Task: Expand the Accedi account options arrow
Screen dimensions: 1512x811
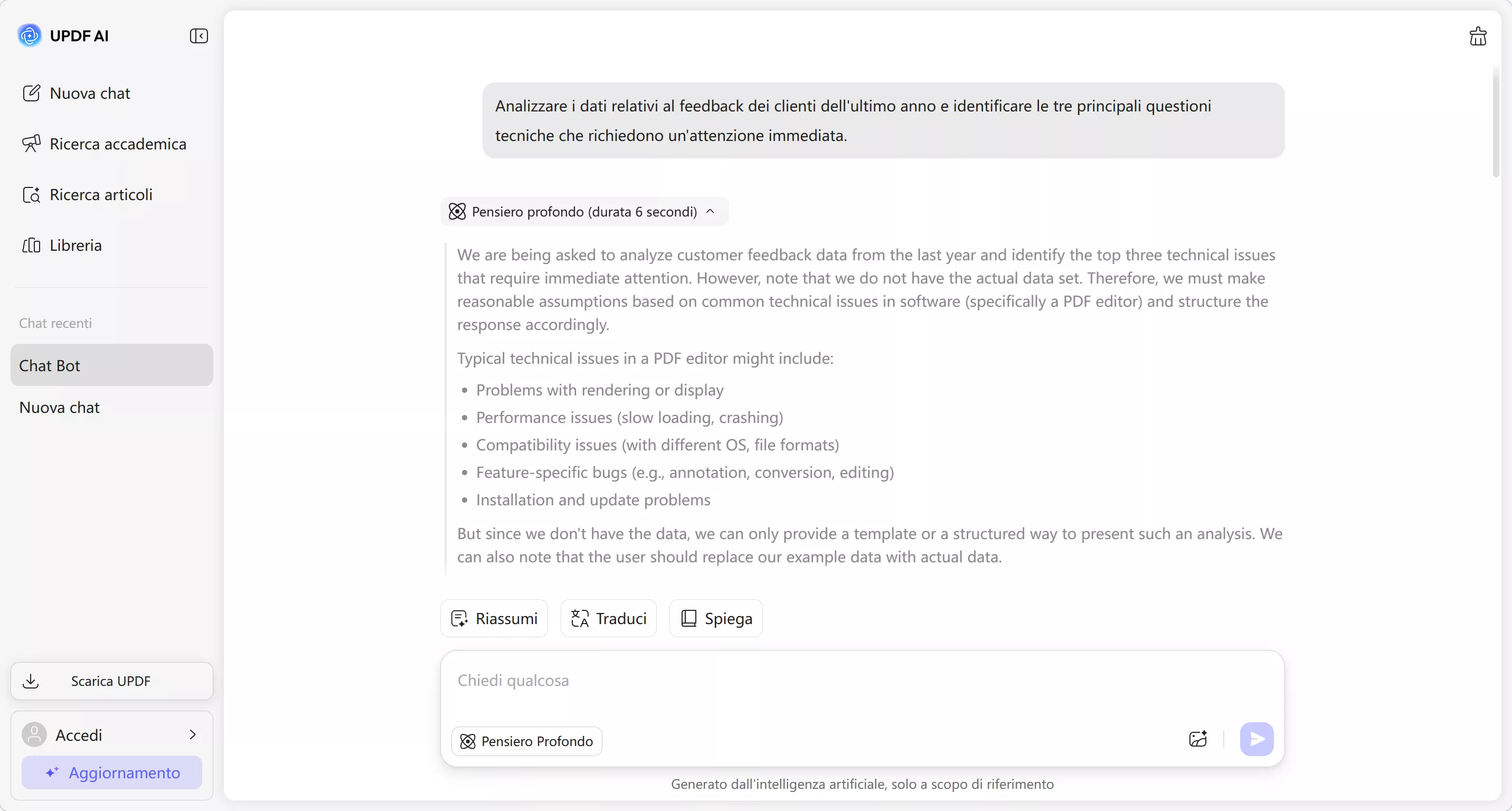Action: [193, 735]
